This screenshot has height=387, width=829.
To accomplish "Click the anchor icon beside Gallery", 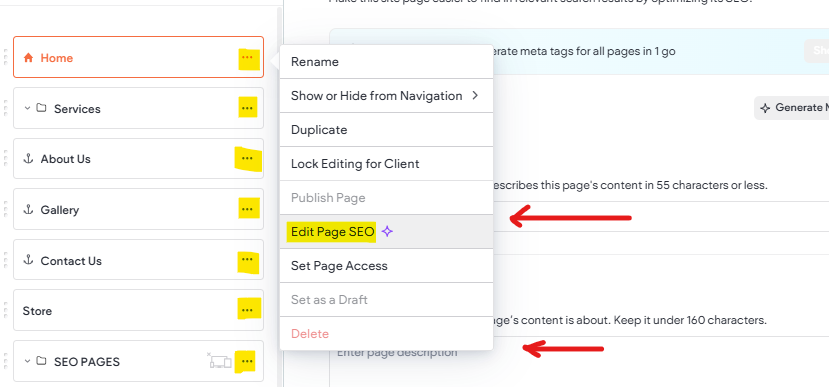I will 29,209.
